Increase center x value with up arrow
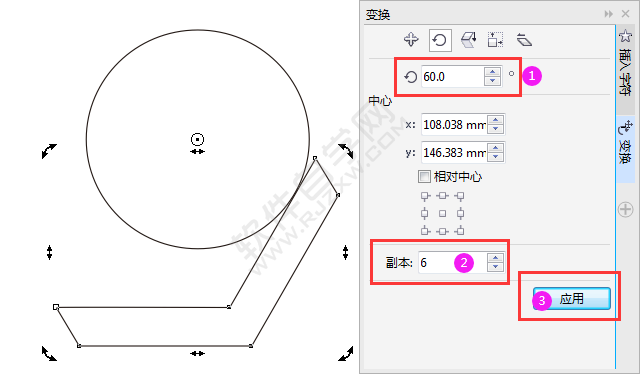This screenshot has height=374, width=640. (x=496, y=120)
